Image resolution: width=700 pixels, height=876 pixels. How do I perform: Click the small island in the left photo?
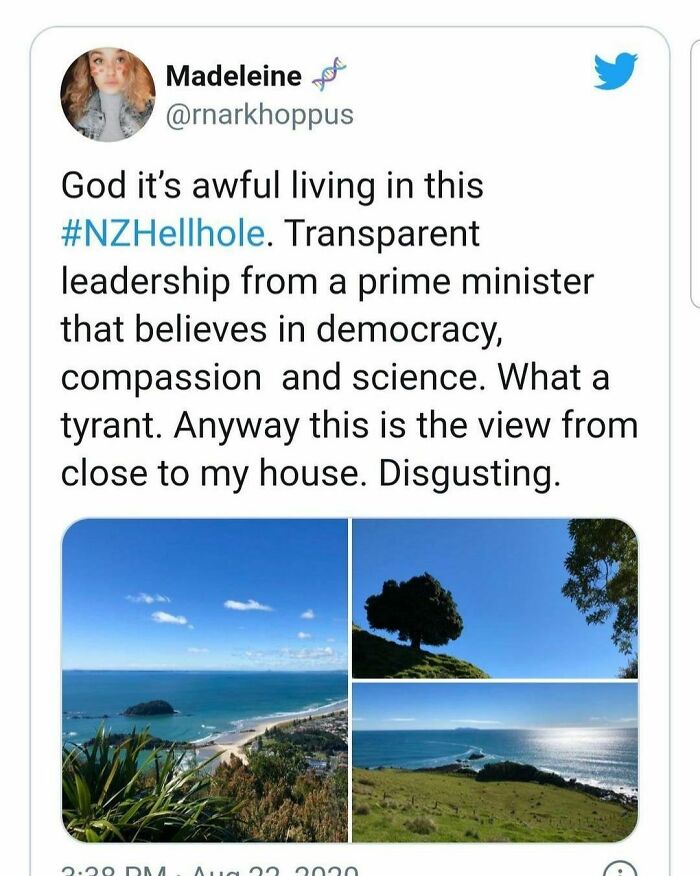(150, 708)
